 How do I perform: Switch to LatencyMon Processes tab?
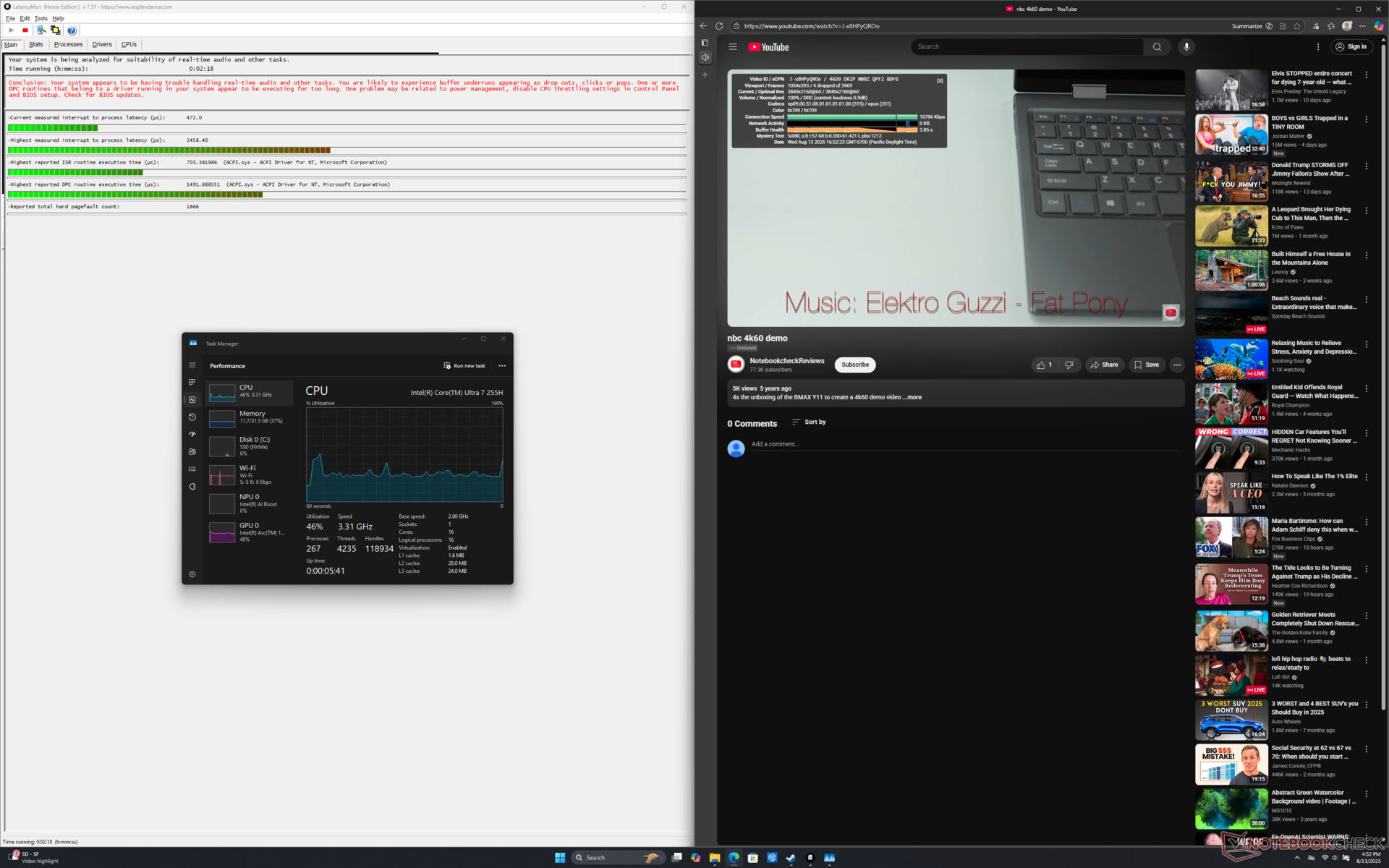(x=69, y=44)
